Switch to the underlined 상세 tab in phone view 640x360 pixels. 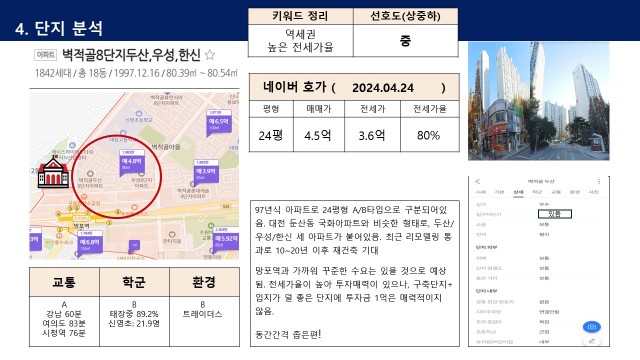coord(518,192)
